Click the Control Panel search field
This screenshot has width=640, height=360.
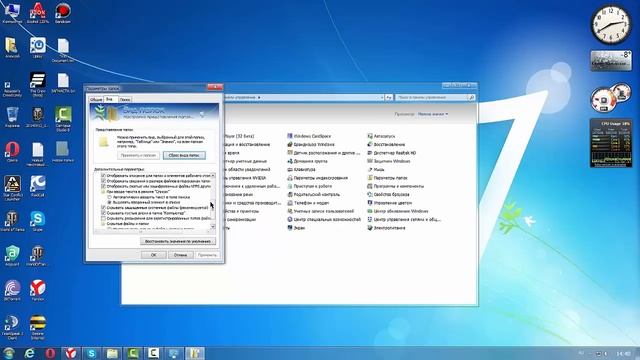tap(431, 98)
